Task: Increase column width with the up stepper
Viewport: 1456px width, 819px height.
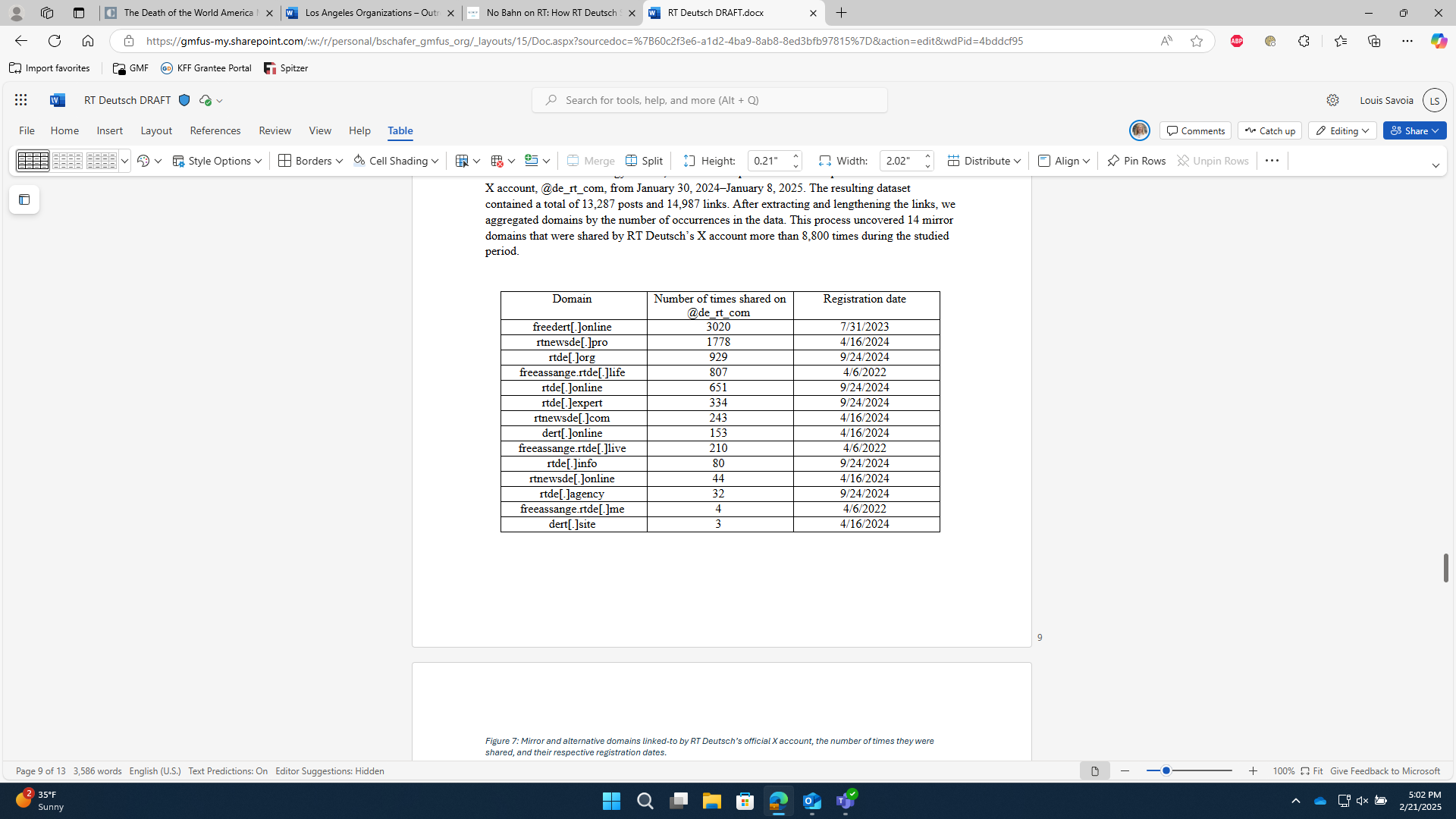Action: [927, 156]
